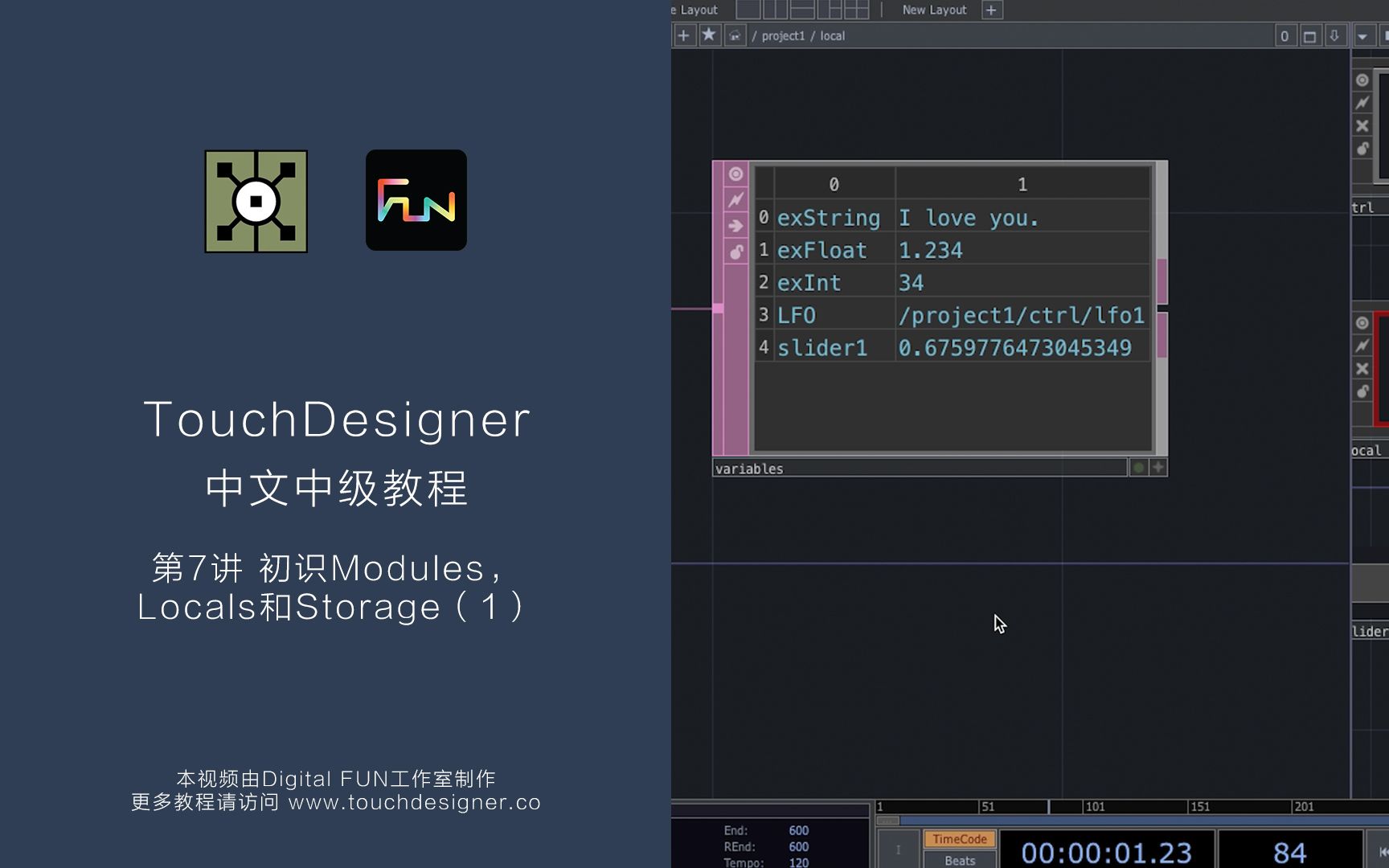Screen dimensions: 1389x868
Task: Click column header 1 of table
Action: 1022,184
